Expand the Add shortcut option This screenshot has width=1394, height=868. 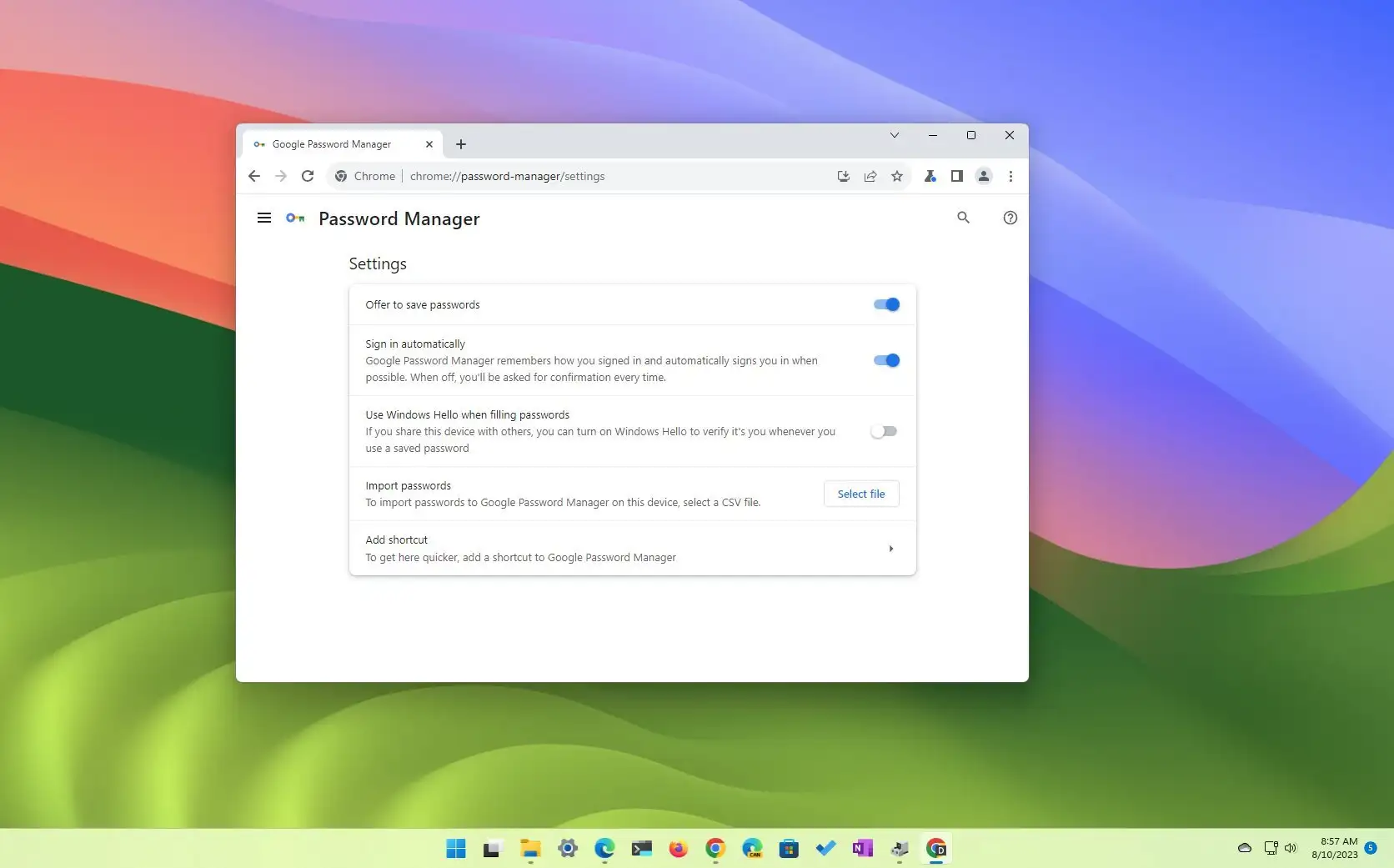890,549
